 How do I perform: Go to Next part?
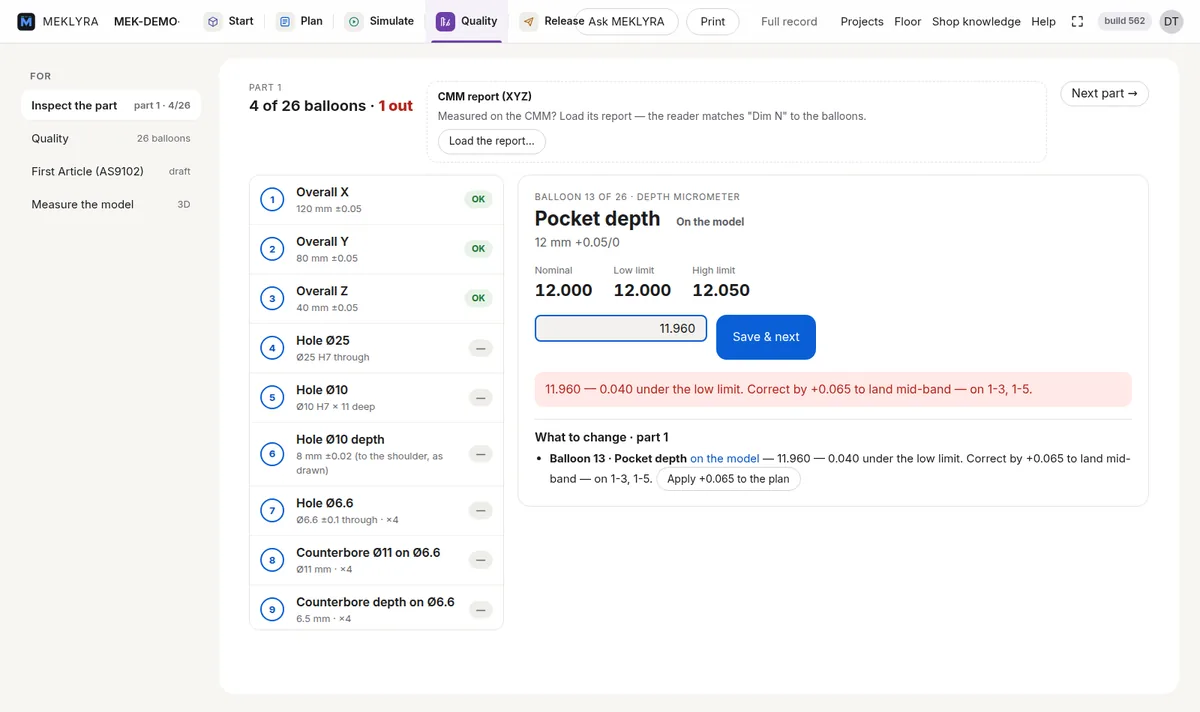pos(1104,93)
